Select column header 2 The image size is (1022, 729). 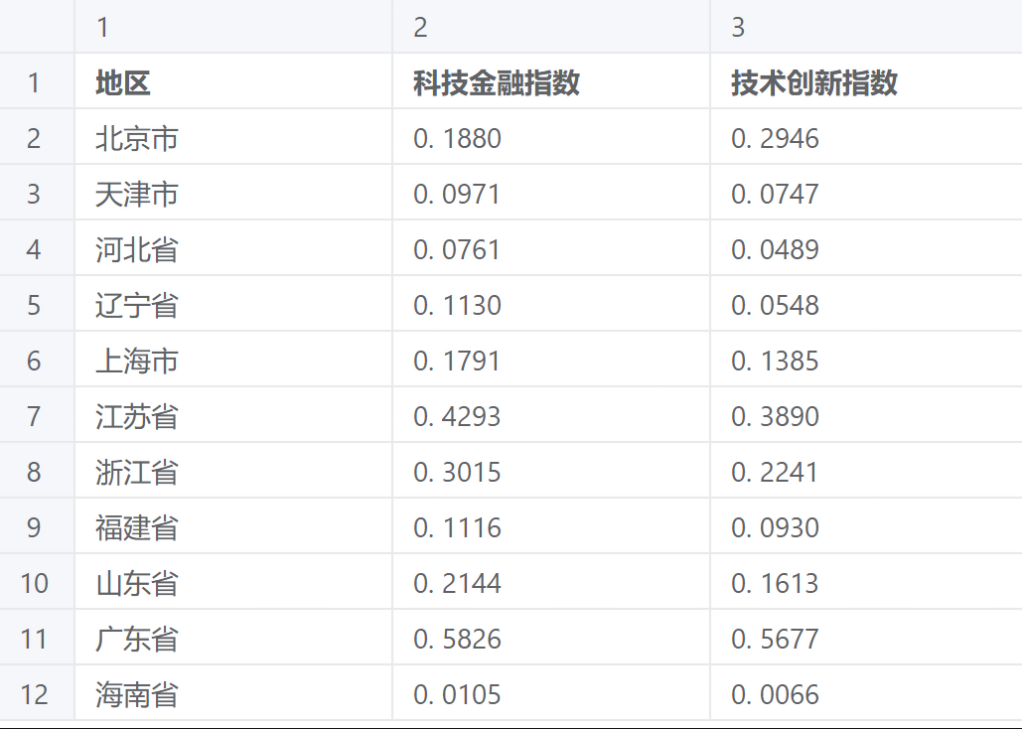coord(550,27)
